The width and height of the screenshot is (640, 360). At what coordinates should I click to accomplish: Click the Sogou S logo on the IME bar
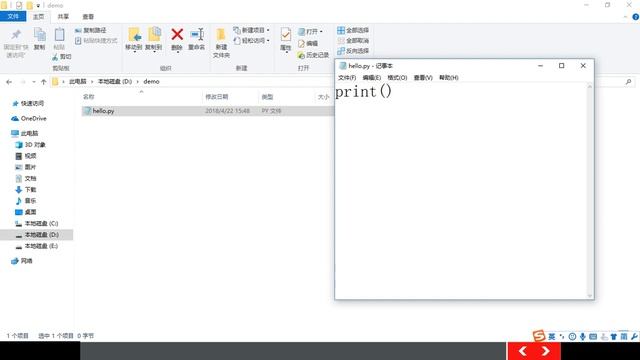539,336
